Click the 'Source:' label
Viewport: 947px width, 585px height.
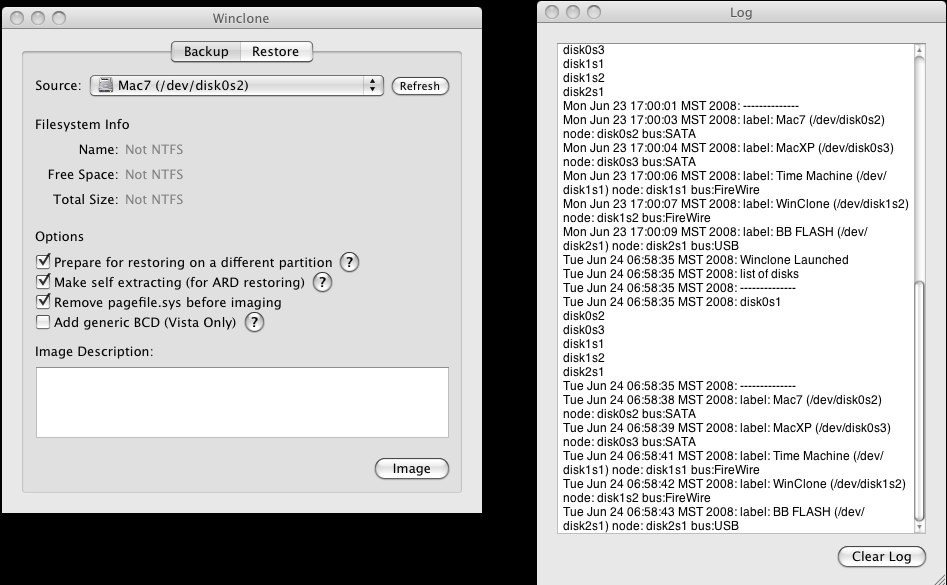[58, 85]
